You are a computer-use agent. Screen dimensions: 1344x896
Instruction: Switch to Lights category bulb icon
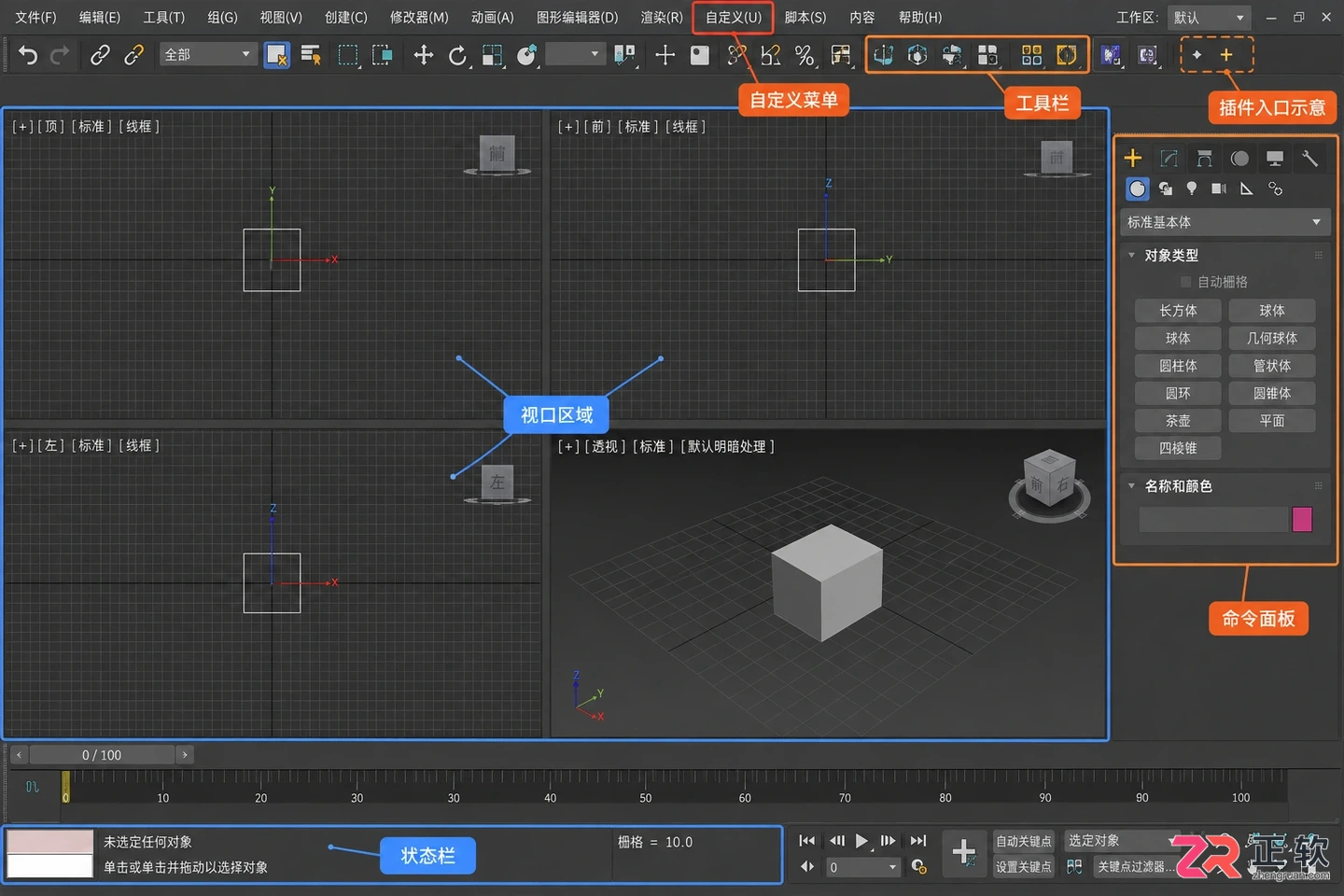pos(1192,189)
